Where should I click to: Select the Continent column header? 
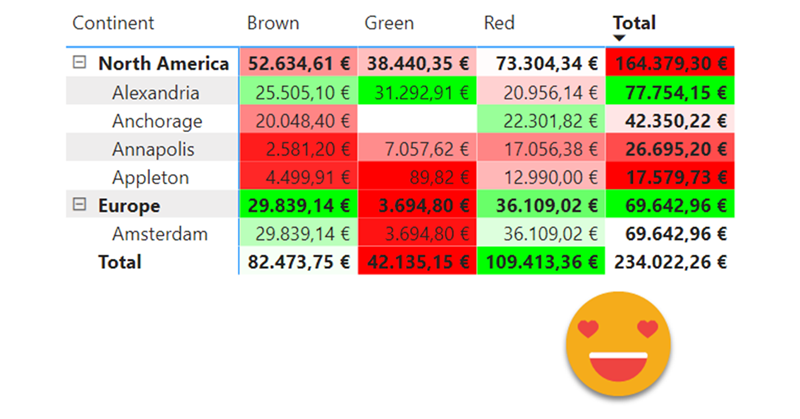tap(113, 23)
